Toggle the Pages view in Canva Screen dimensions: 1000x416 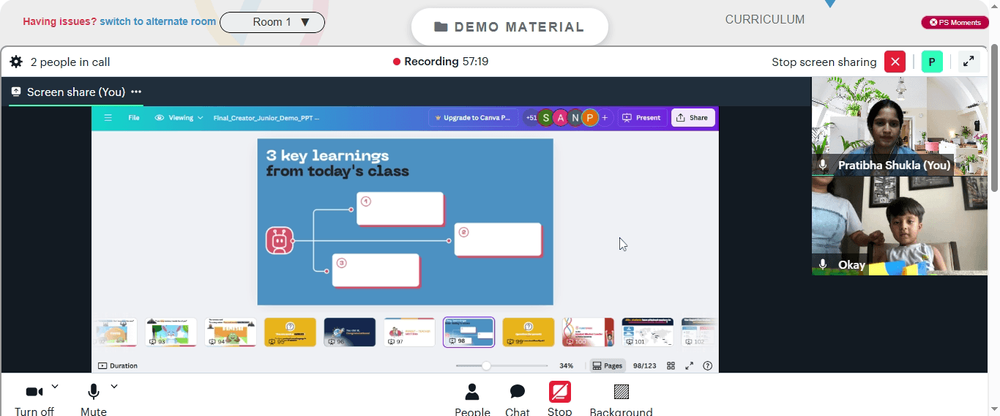[607, 366]
